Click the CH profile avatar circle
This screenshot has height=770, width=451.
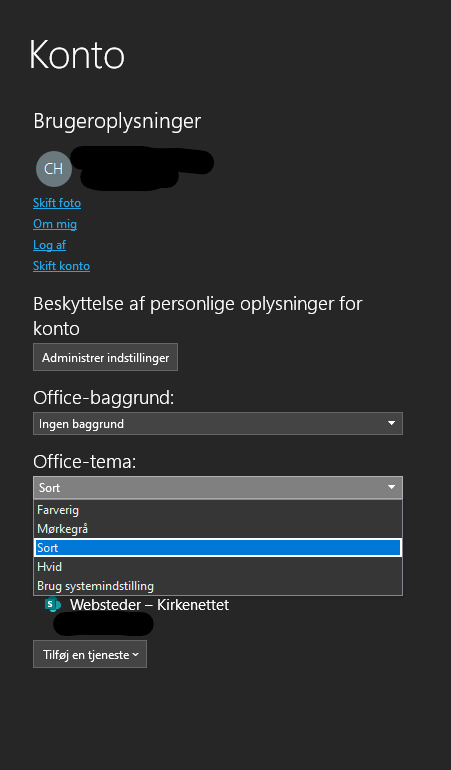click(x=54, y=169)
